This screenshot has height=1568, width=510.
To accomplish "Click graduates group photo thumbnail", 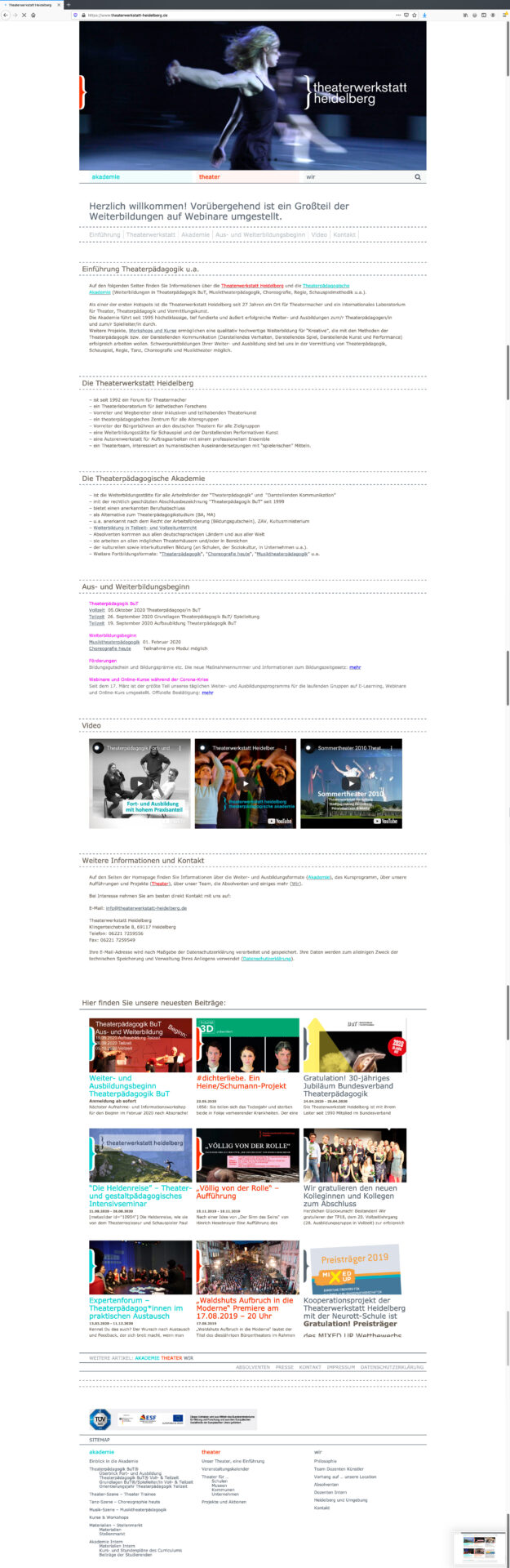I will (x=355, y=1156).
